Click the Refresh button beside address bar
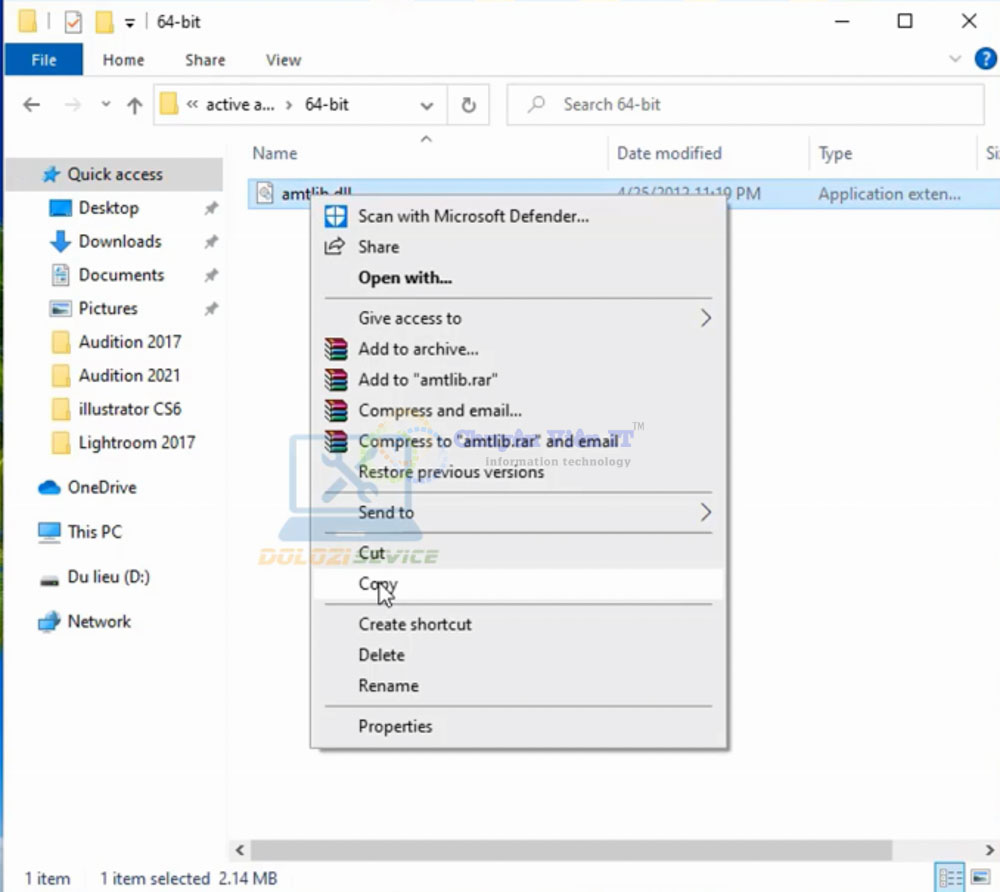Viewport: 1000px width, 892px height. [x=468, y=105]
